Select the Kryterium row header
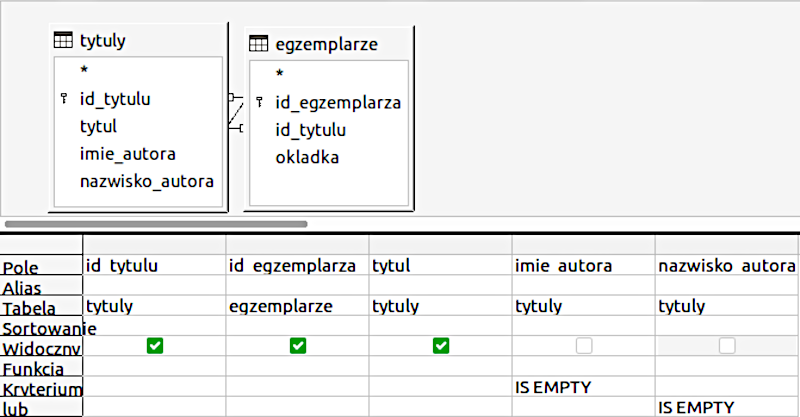800x417 pixels. click(x=41, y=388)
